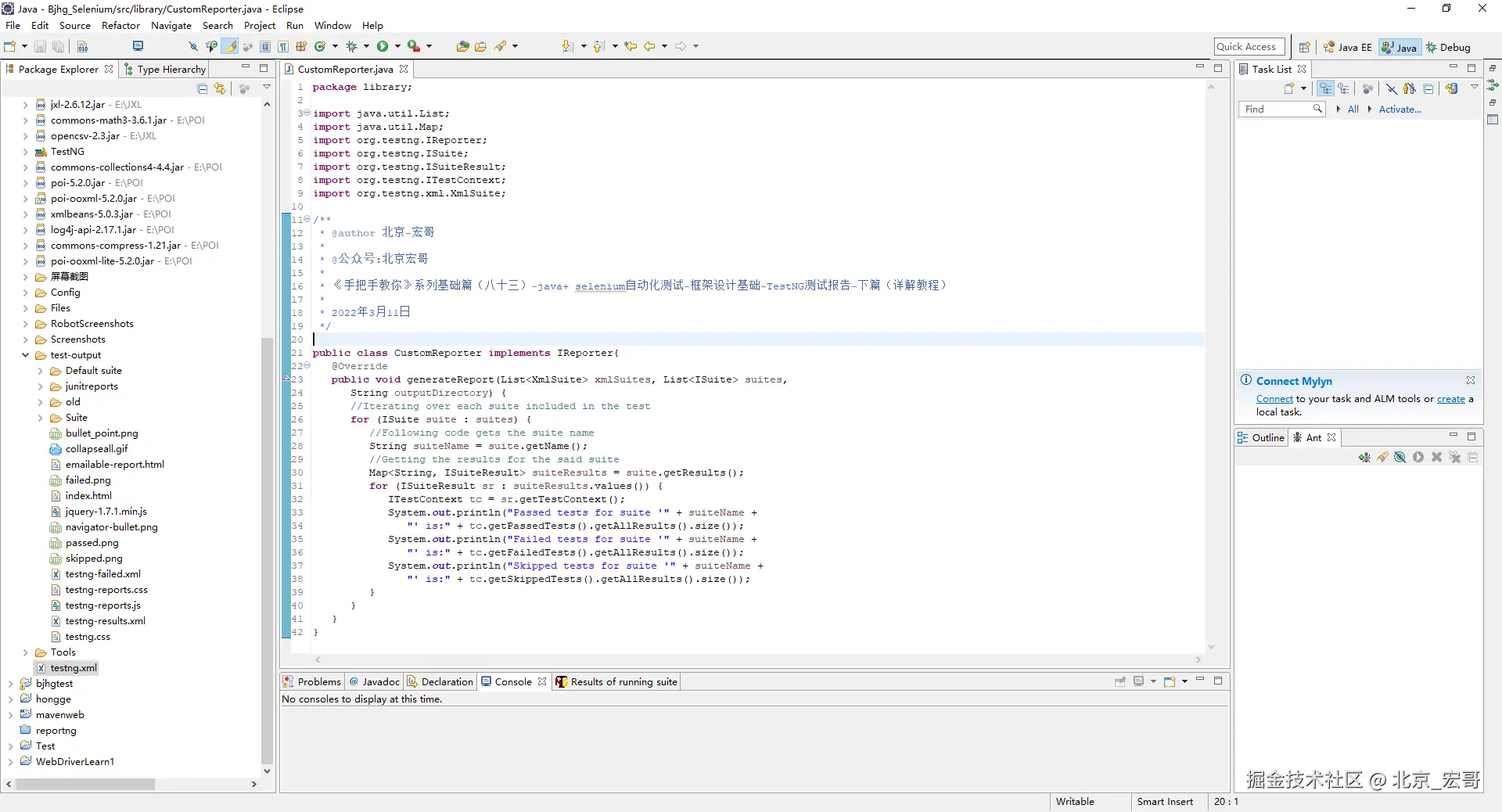Select testng.xml in Package Explorer
The height and width of the screenshot is (812, 1502).
click(66, 668)
